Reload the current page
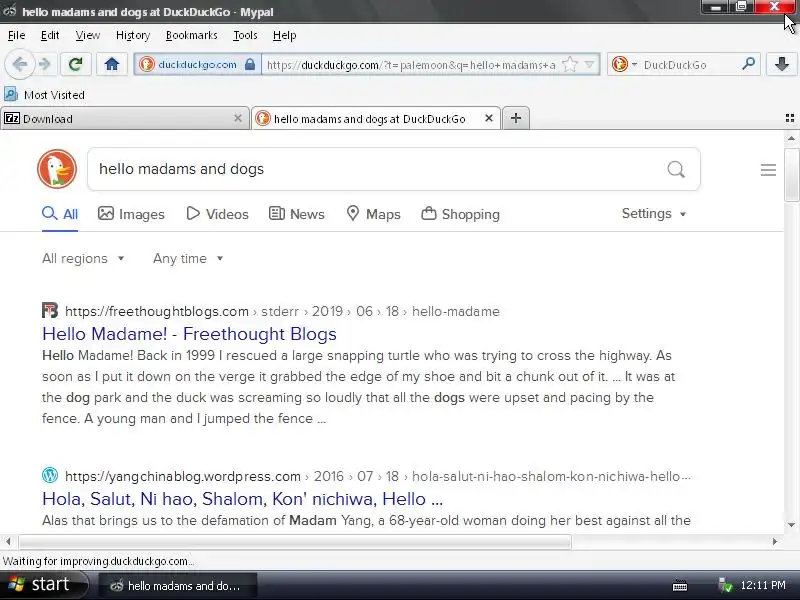 coord(76,64)
